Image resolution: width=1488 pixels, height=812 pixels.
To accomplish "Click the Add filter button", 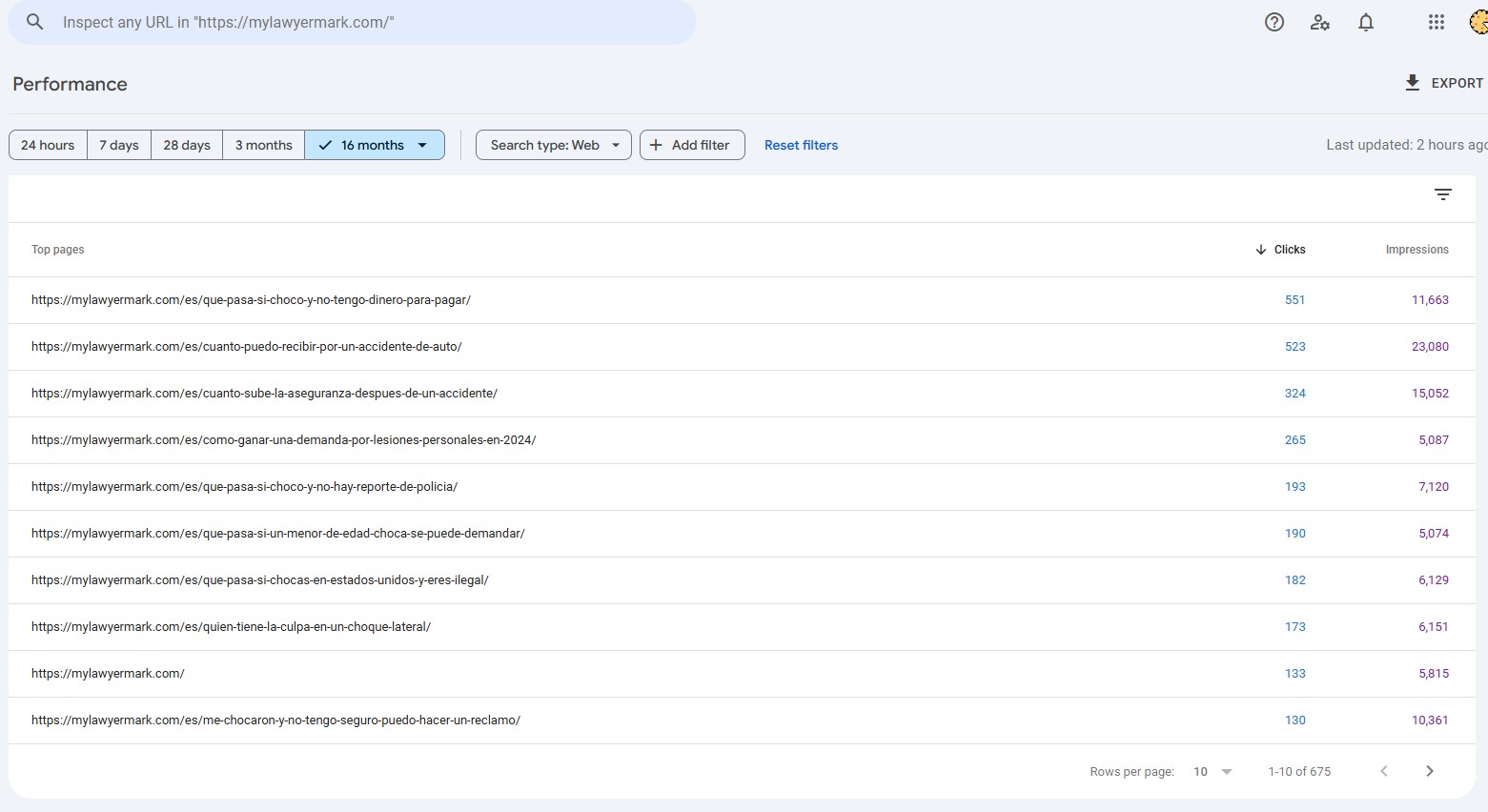I will [692, 145].
